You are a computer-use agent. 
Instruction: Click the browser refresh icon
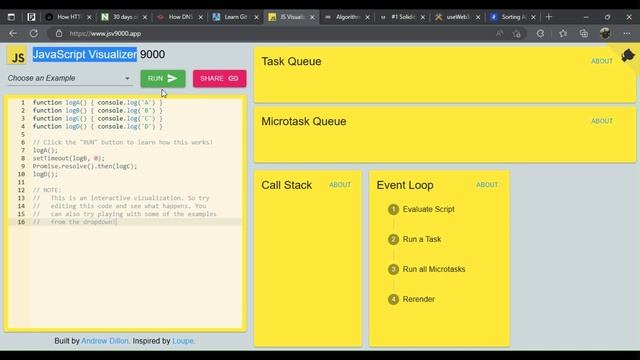(x=33, y=33)
